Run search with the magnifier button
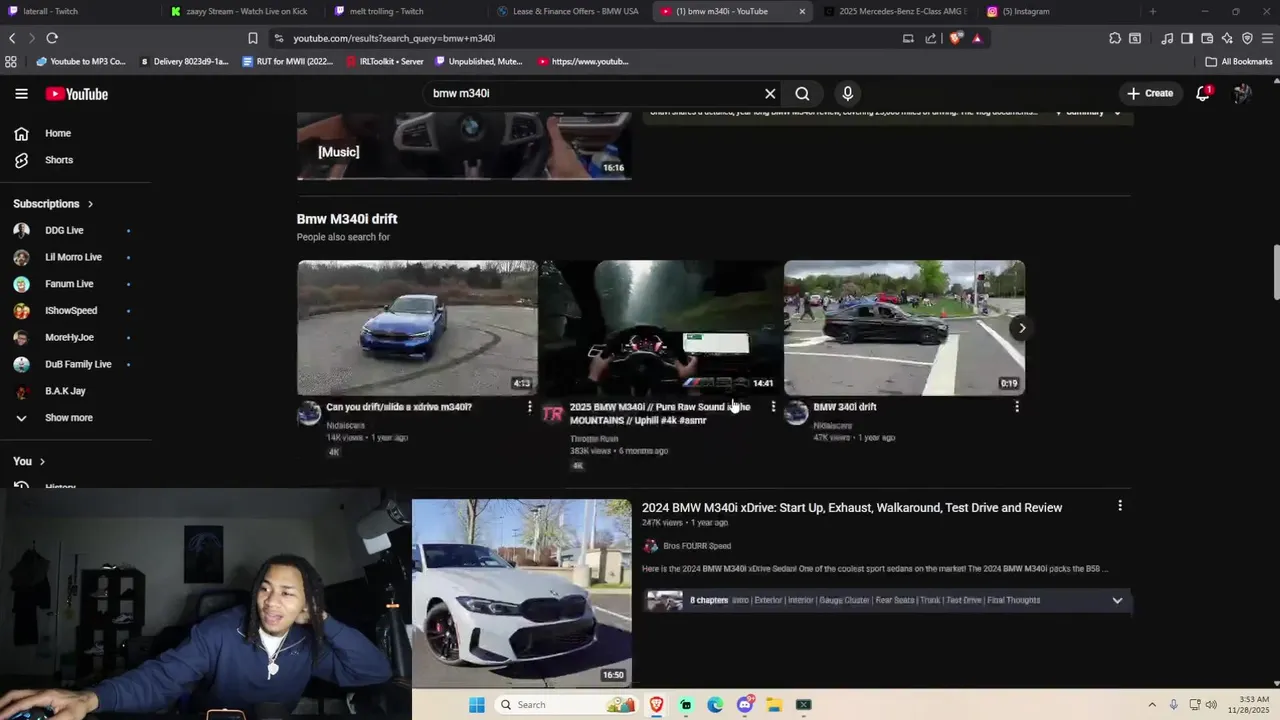The width and height of the screenshot is (1280, 720). pyautogui.click(x=802, y=93)
